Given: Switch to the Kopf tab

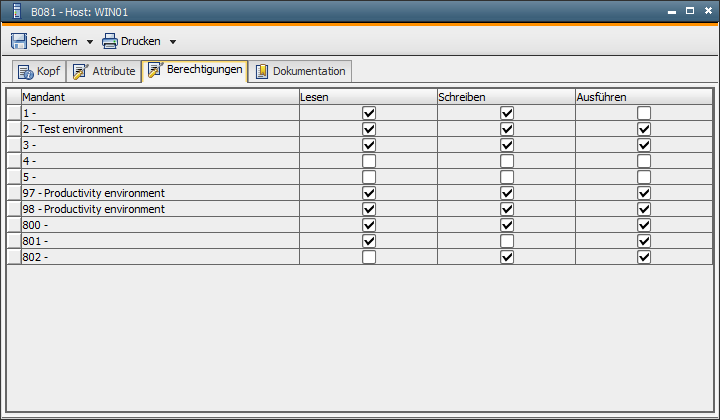Looking at the screenshot, I should pos(39,72).
